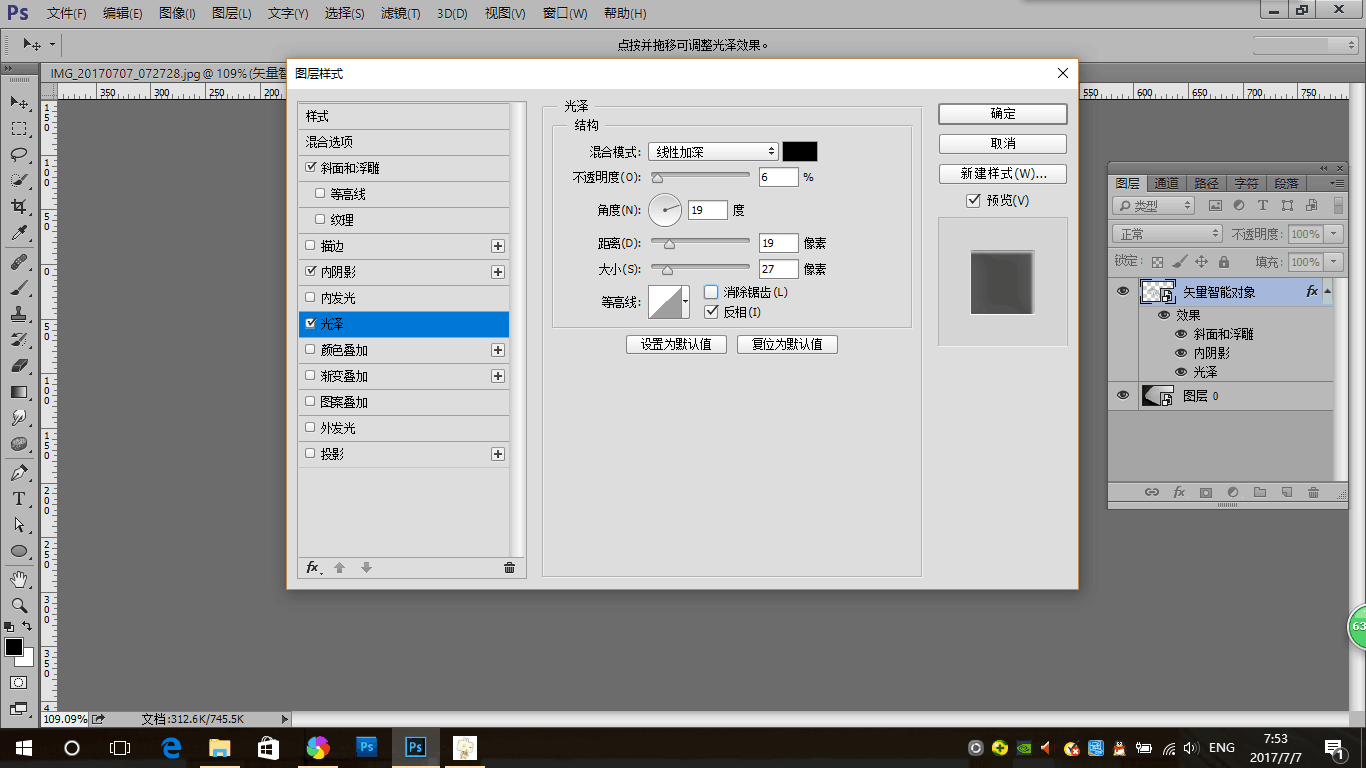1366x768 pixels.
Task: Open the 滤镜 menu
Action: pos(401,14)
